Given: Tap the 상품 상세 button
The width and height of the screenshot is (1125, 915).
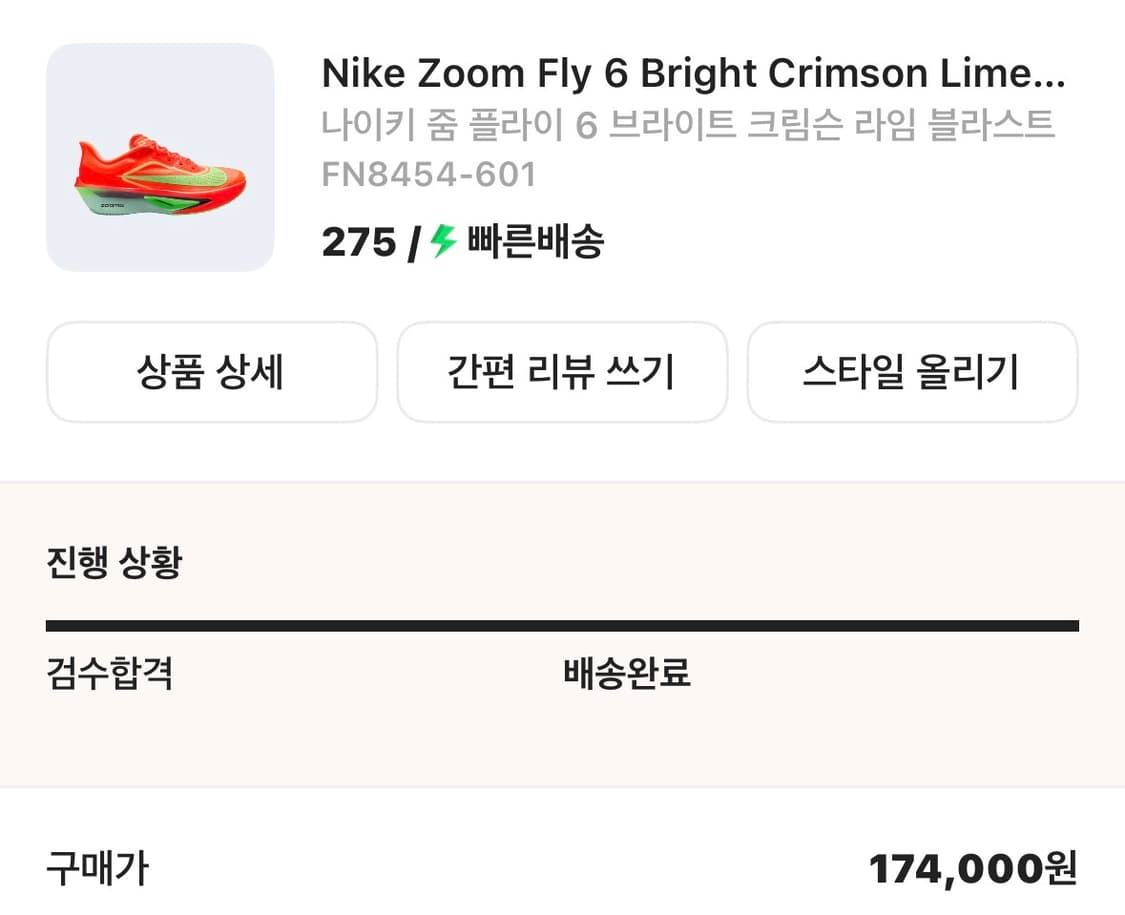Looking at the screenshot, I should [x=212, y=372].
